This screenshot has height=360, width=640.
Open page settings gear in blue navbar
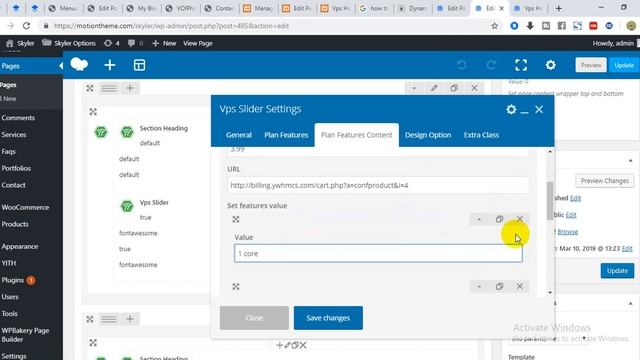pos(551,65)
